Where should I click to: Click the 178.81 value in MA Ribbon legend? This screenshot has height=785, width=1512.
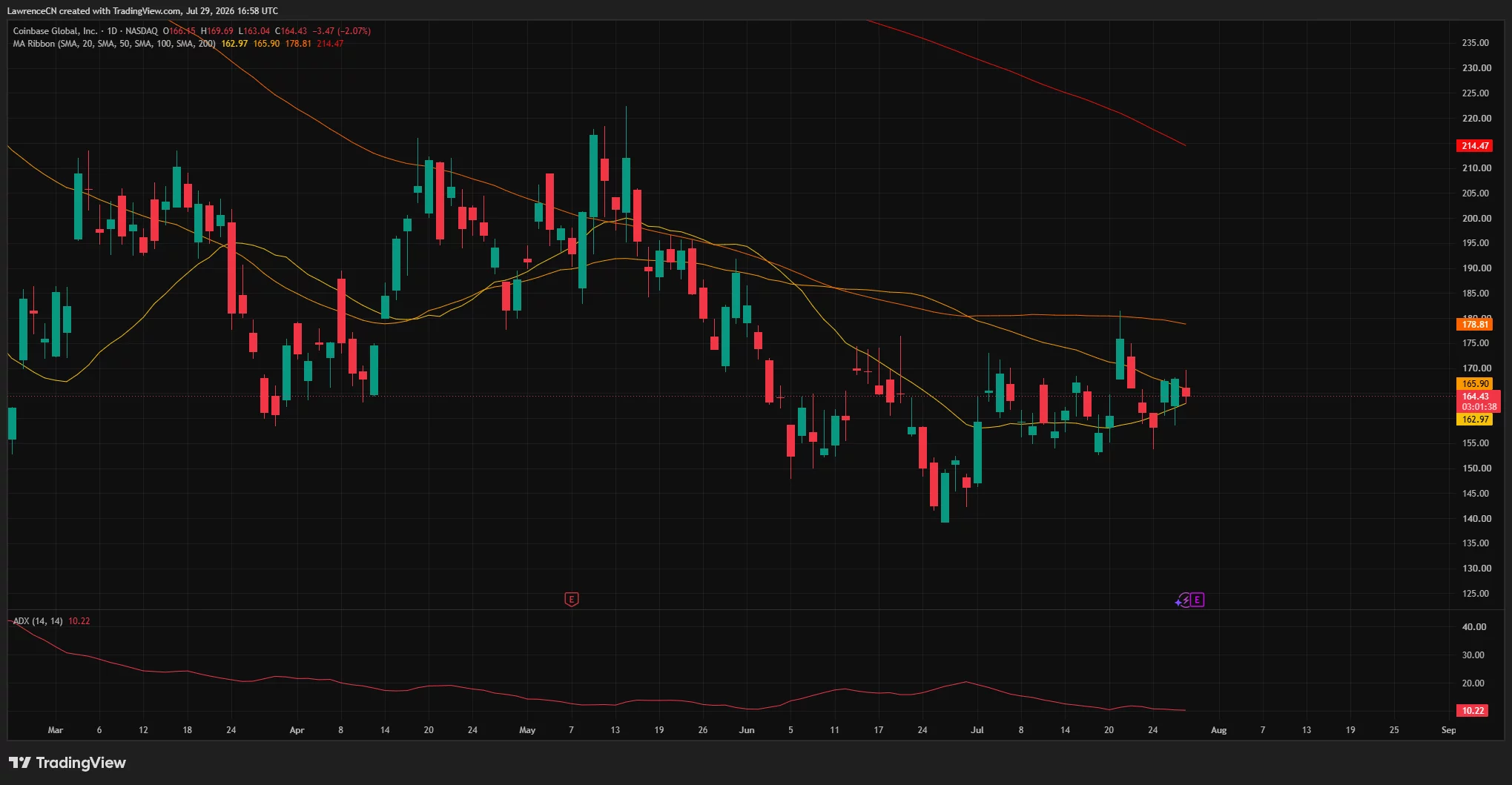pos(298,44)
